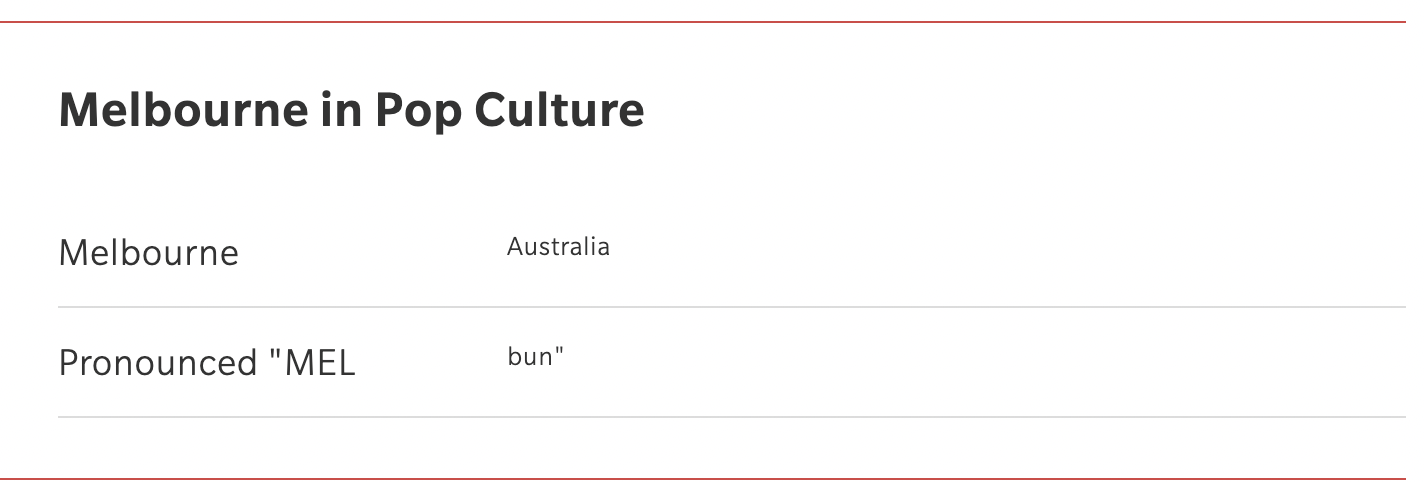Click the word "in" in the heading
The width and height of the screenshot is (1424, 482).
[x=342, y=110]
